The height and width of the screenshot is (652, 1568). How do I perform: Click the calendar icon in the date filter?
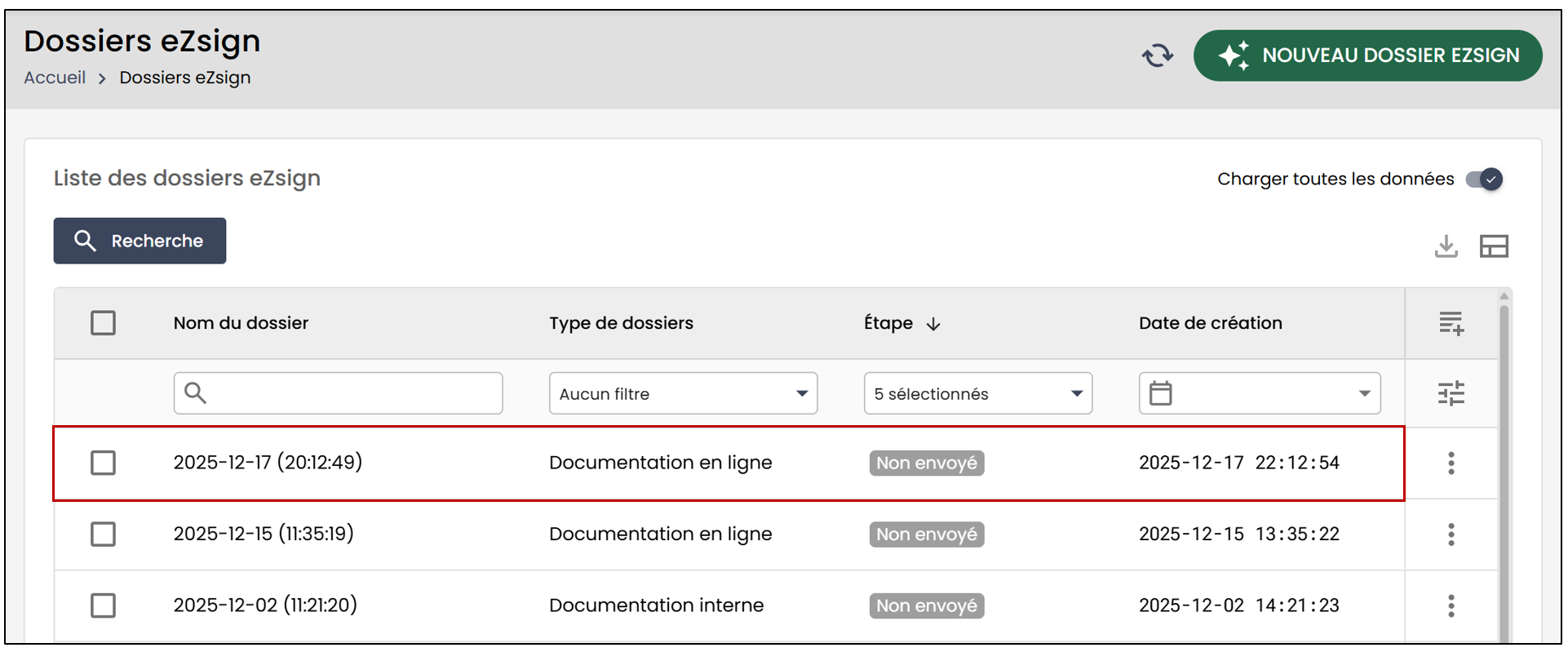pos(1160,393)
